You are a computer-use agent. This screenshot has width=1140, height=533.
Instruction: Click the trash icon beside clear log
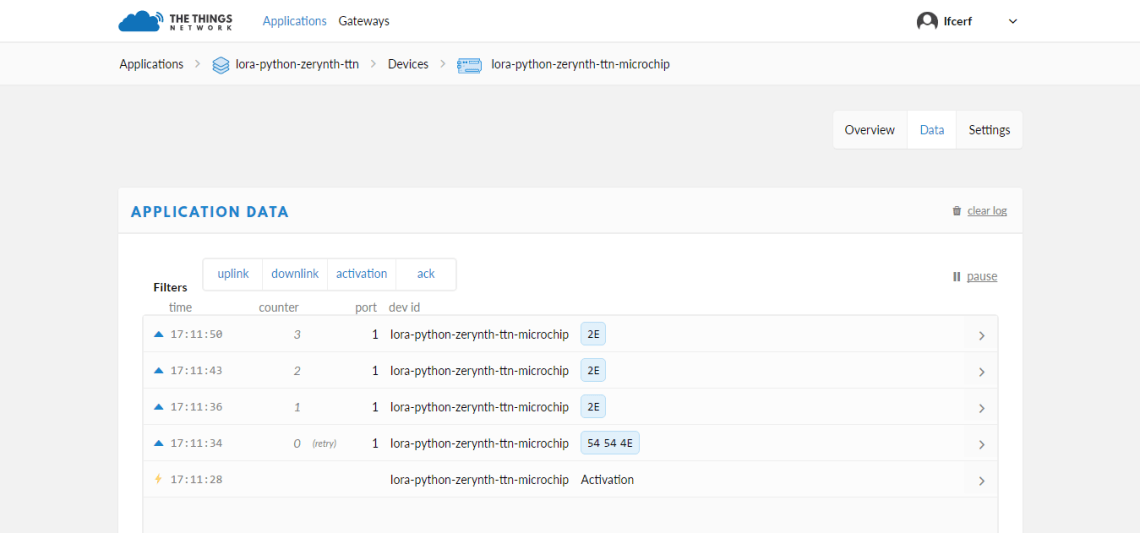(x=957, y=211)
